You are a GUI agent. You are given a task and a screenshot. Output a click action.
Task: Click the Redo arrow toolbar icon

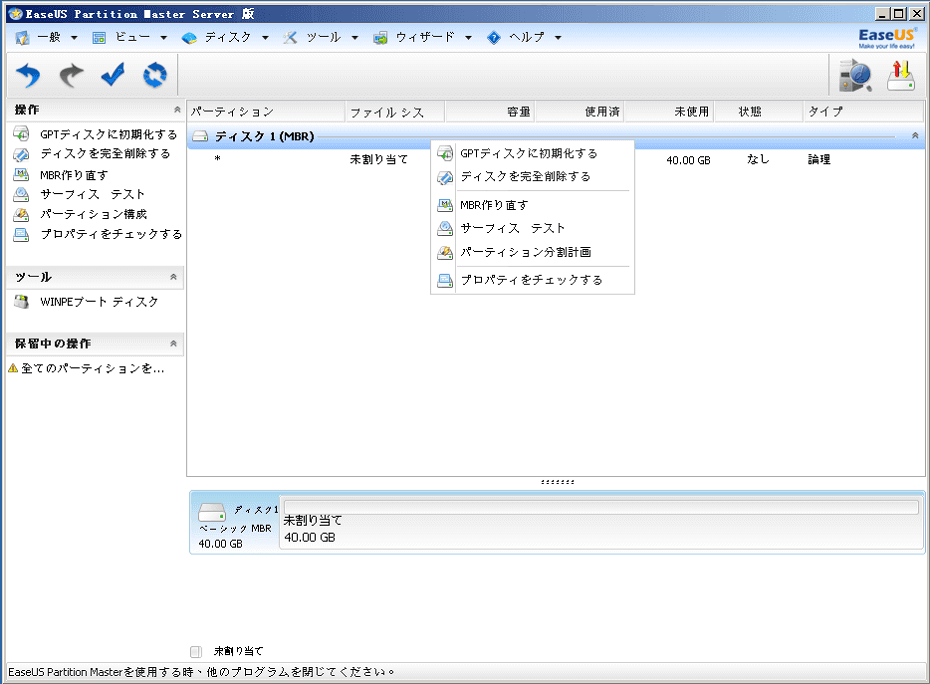pos(72,75)
